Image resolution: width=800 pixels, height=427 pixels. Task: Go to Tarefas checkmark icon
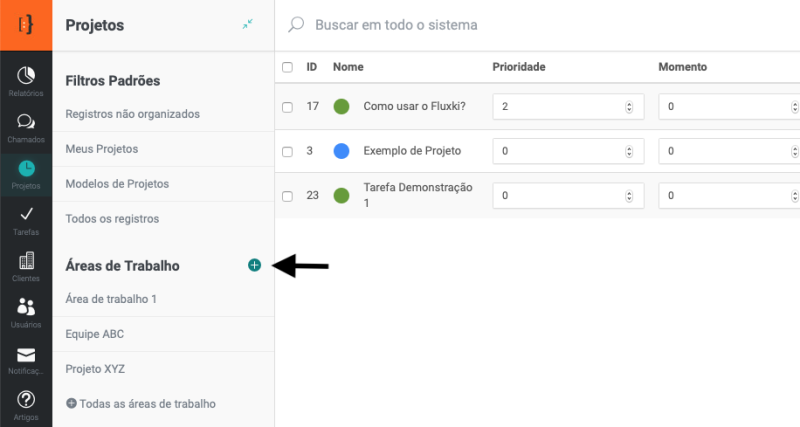click(26, 218)
